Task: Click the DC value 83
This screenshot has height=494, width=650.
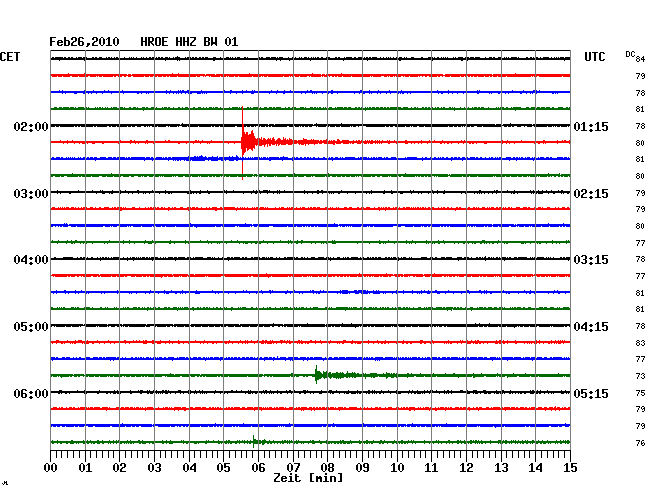Action: pos(640,343)
